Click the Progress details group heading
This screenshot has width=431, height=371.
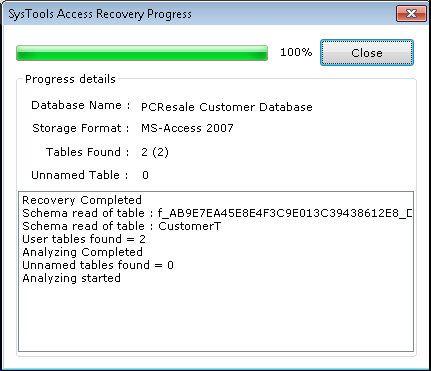(70, 79)
